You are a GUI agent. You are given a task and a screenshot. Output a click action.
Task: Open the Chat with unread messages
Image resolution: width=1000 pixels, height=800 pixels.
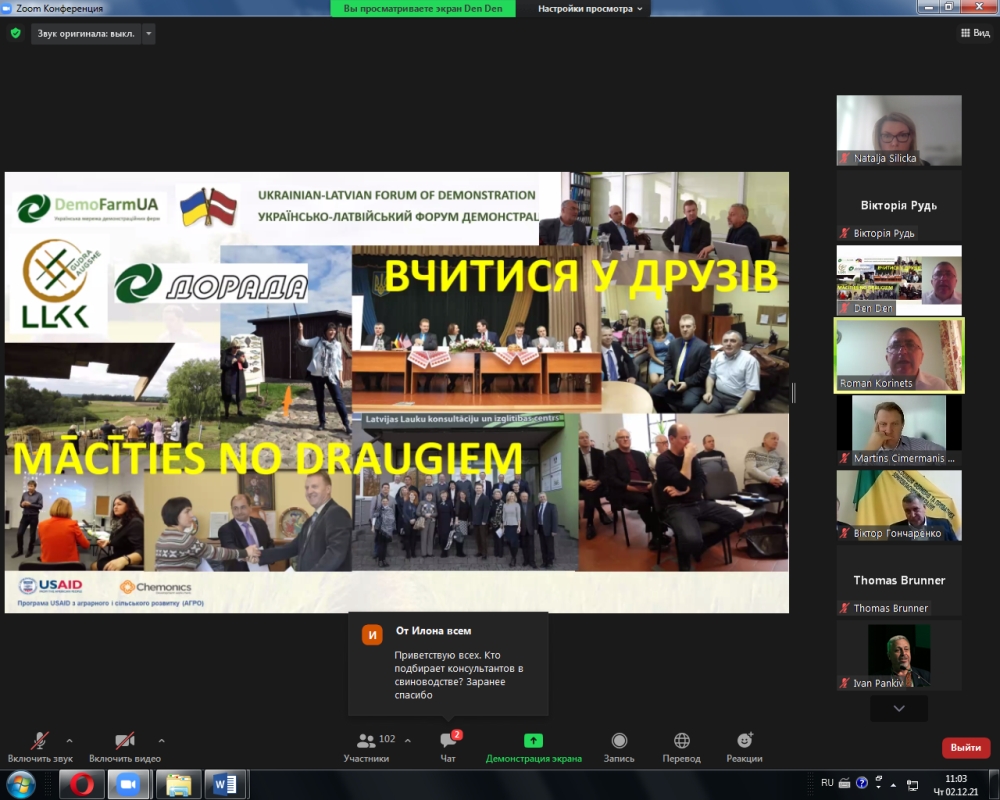(x=448, y=741)
